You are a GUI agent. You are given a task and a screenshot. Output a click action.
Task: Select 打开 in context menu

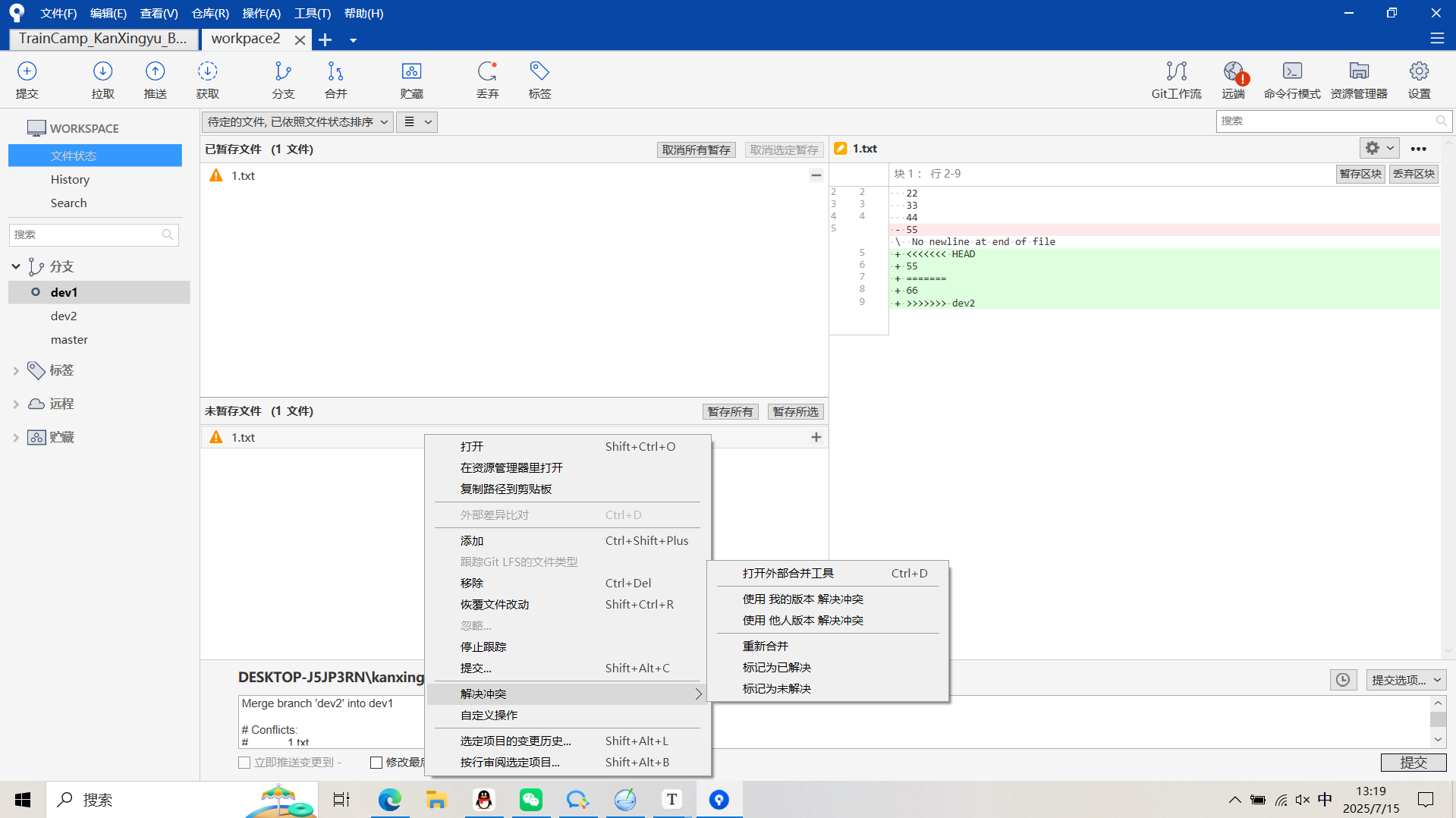pos(567,446)
